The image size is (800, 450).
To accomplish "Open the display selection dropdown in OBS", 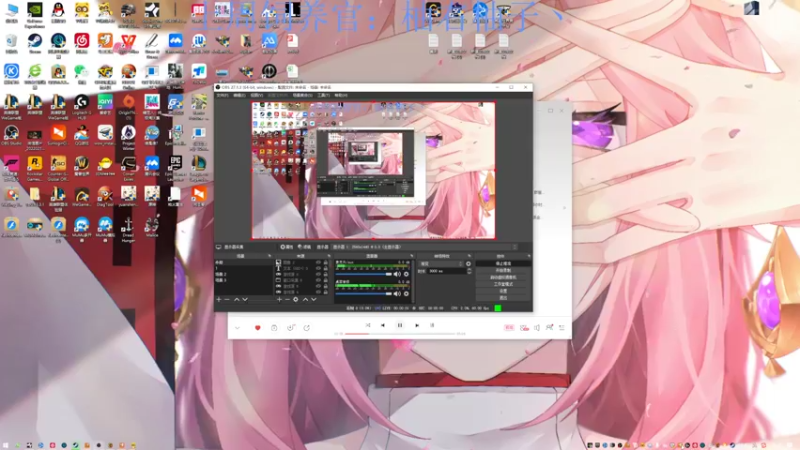I will pyautogui.click(x=424, y=247).
